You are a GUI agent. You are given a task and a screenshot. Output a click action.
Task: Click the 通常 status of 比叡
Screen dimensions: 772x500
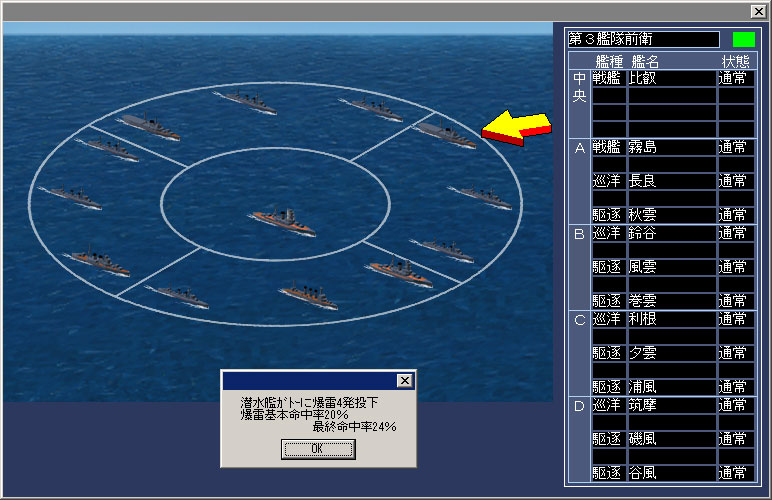(736, 78)
